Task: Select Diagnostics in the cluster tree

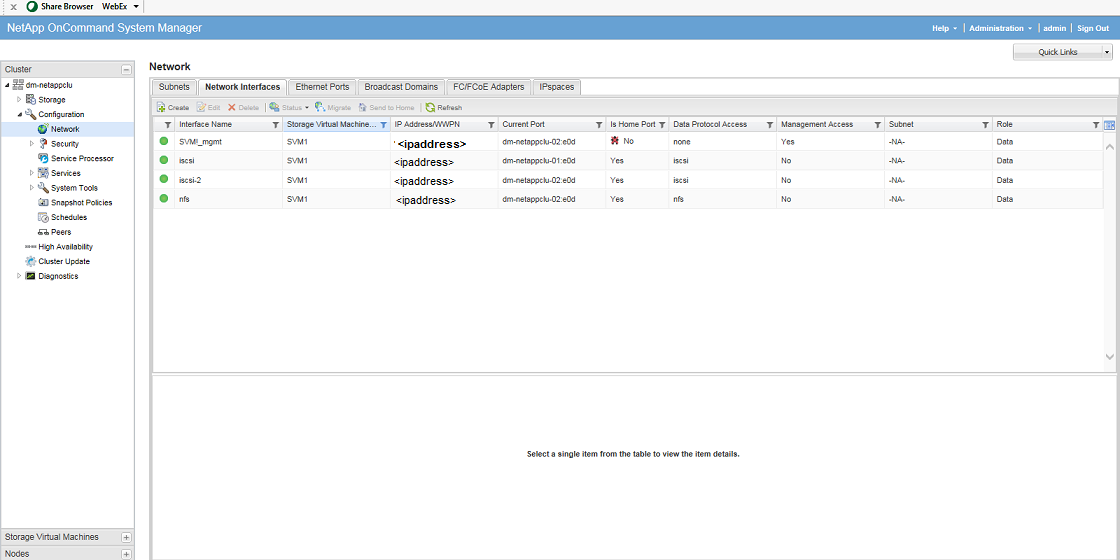Action: (x=58, y=276)
